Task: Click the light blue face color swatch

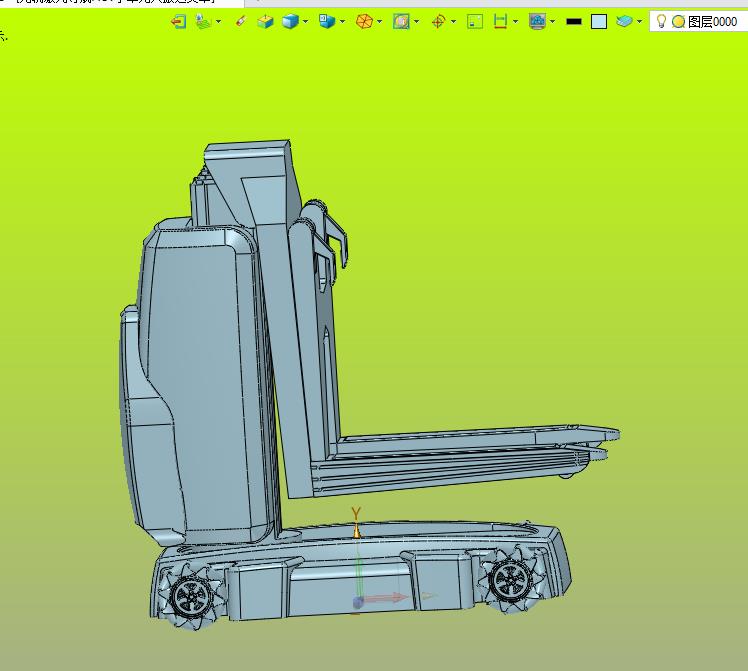Action: click(599, 21)
